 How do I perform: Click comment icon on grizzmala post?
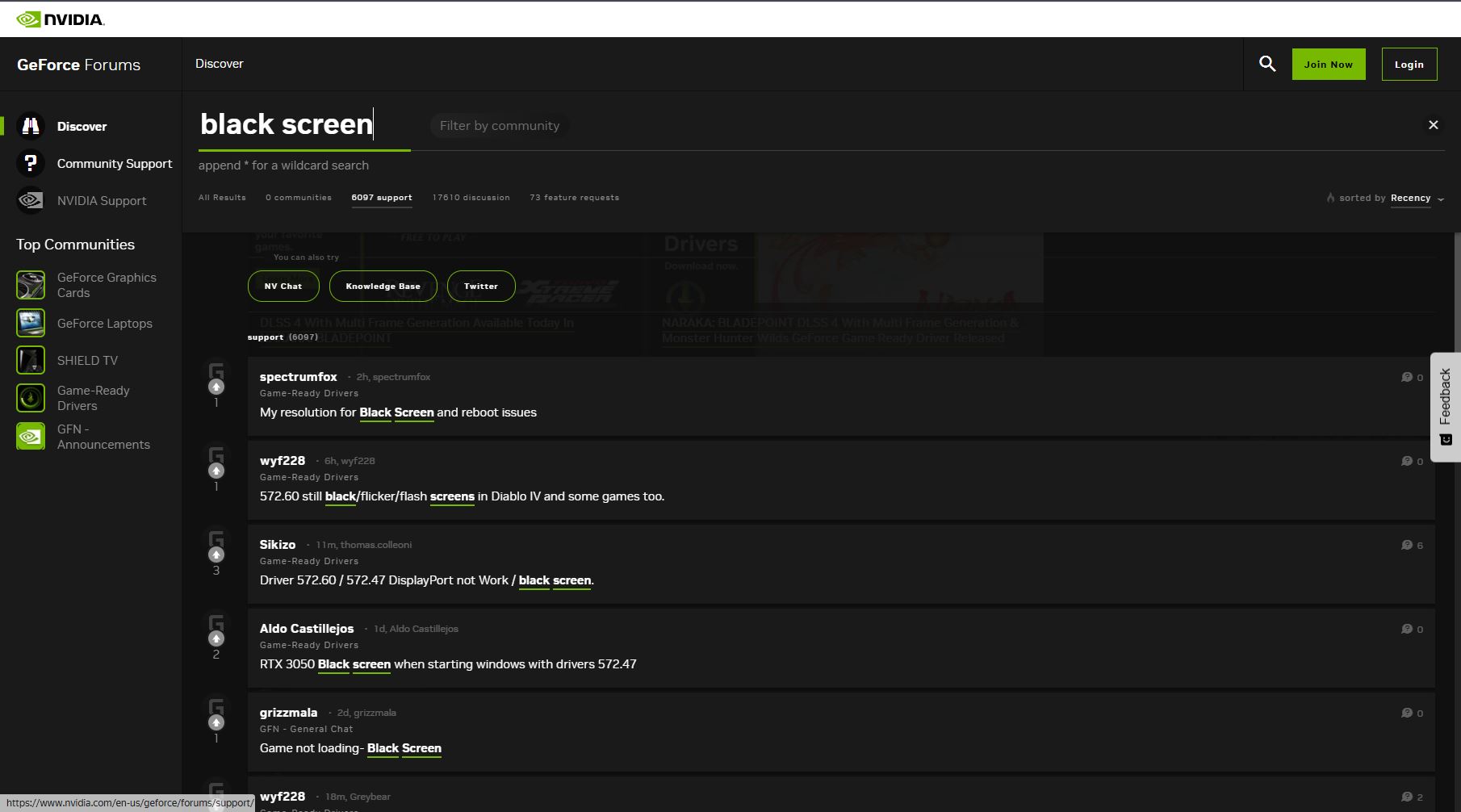pos(1407,713)
